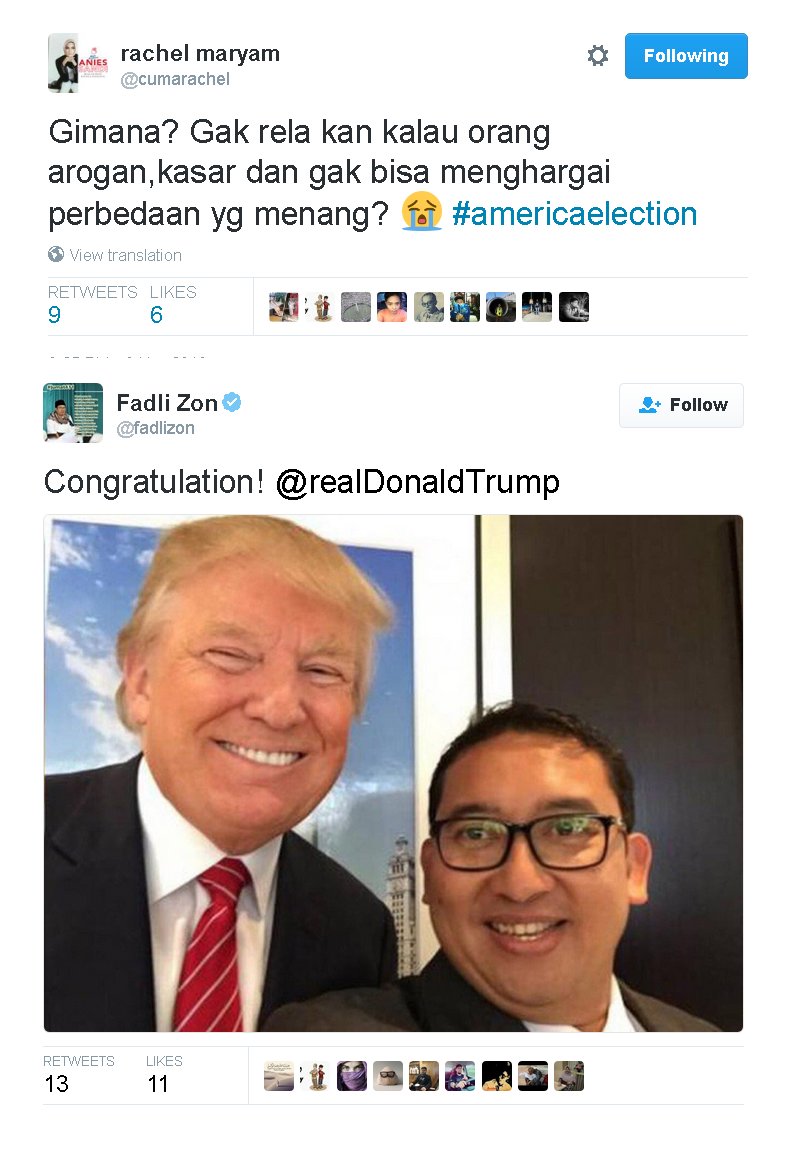
Task: Follow Fadli Zon with the Follow button
Action: [681, 405]
